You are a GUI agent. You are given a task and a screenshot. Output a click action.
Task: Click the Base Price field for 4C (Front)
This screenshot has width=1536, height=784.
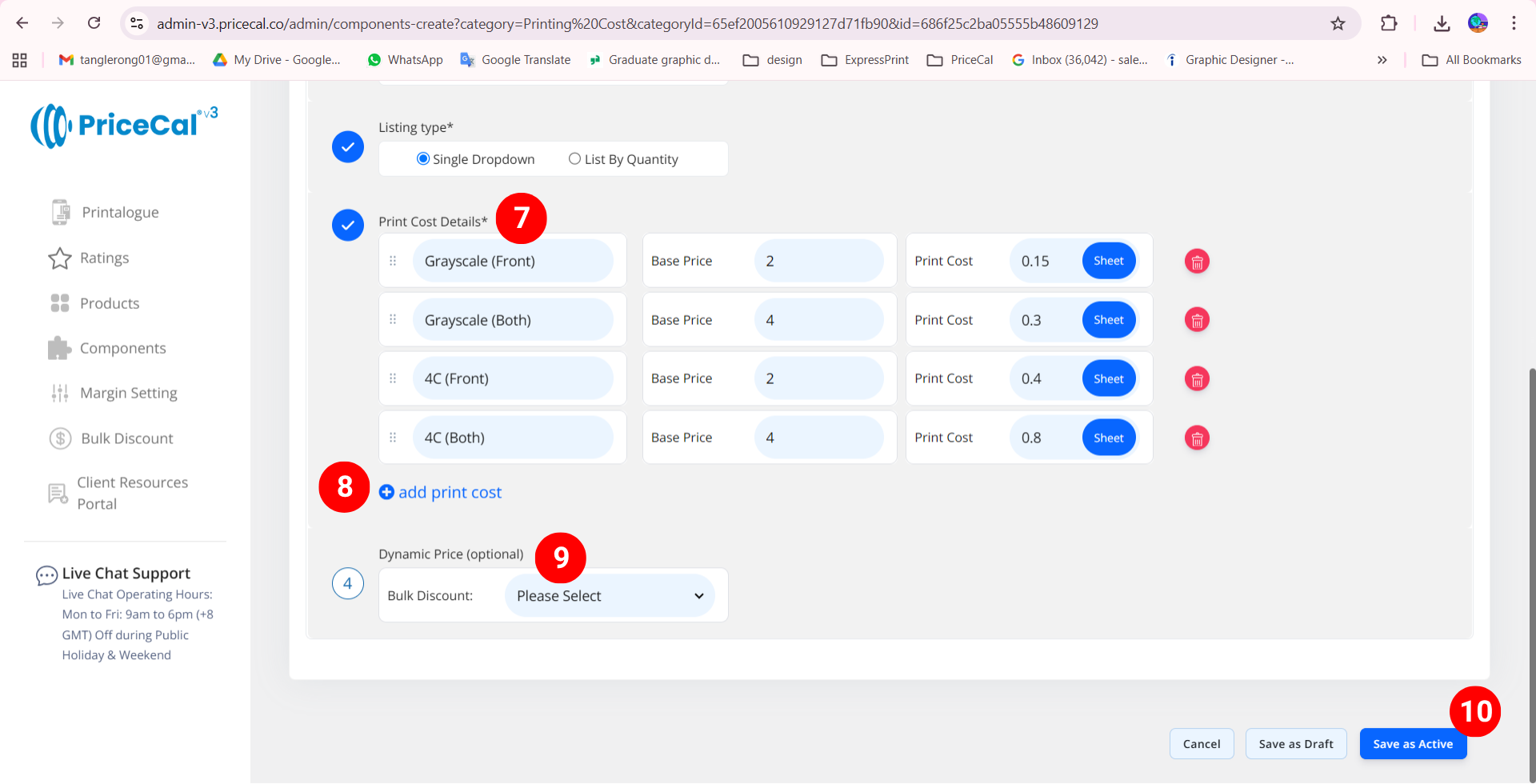[818, 378]
